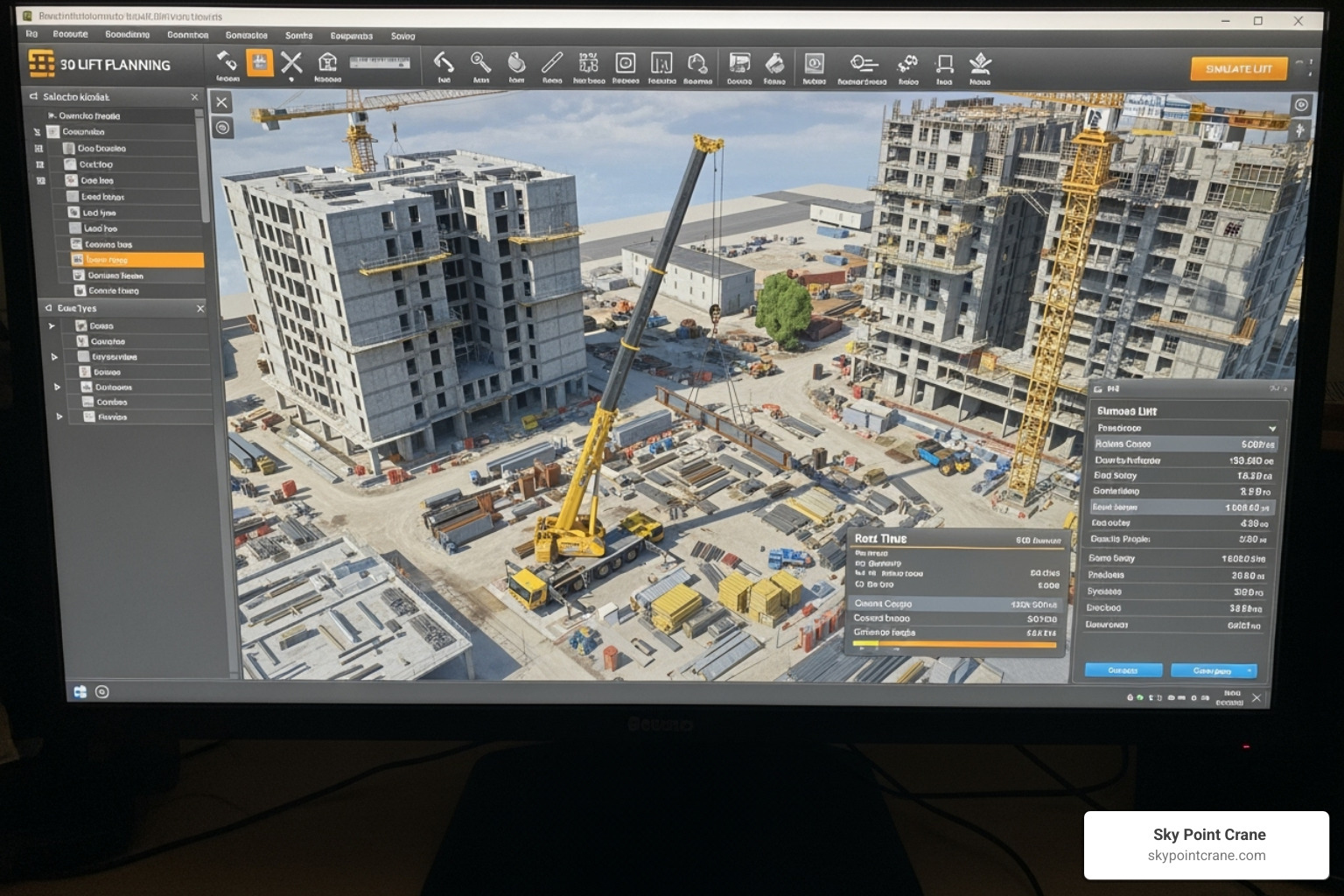Open the measure/zoom magnifier tool
The image size is (1344, 896).
pos(479,63)
